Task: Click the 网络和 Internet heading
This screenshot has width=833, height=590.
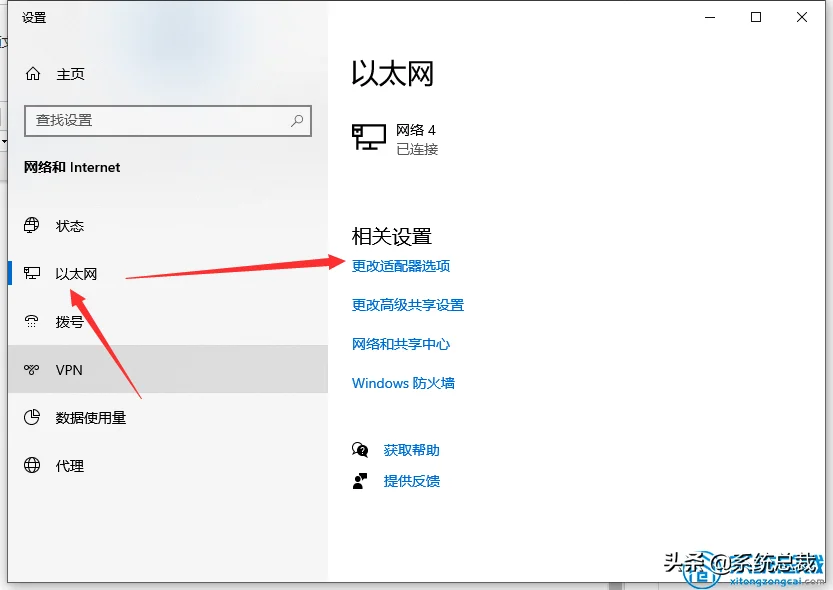Action: coord(72,167)
